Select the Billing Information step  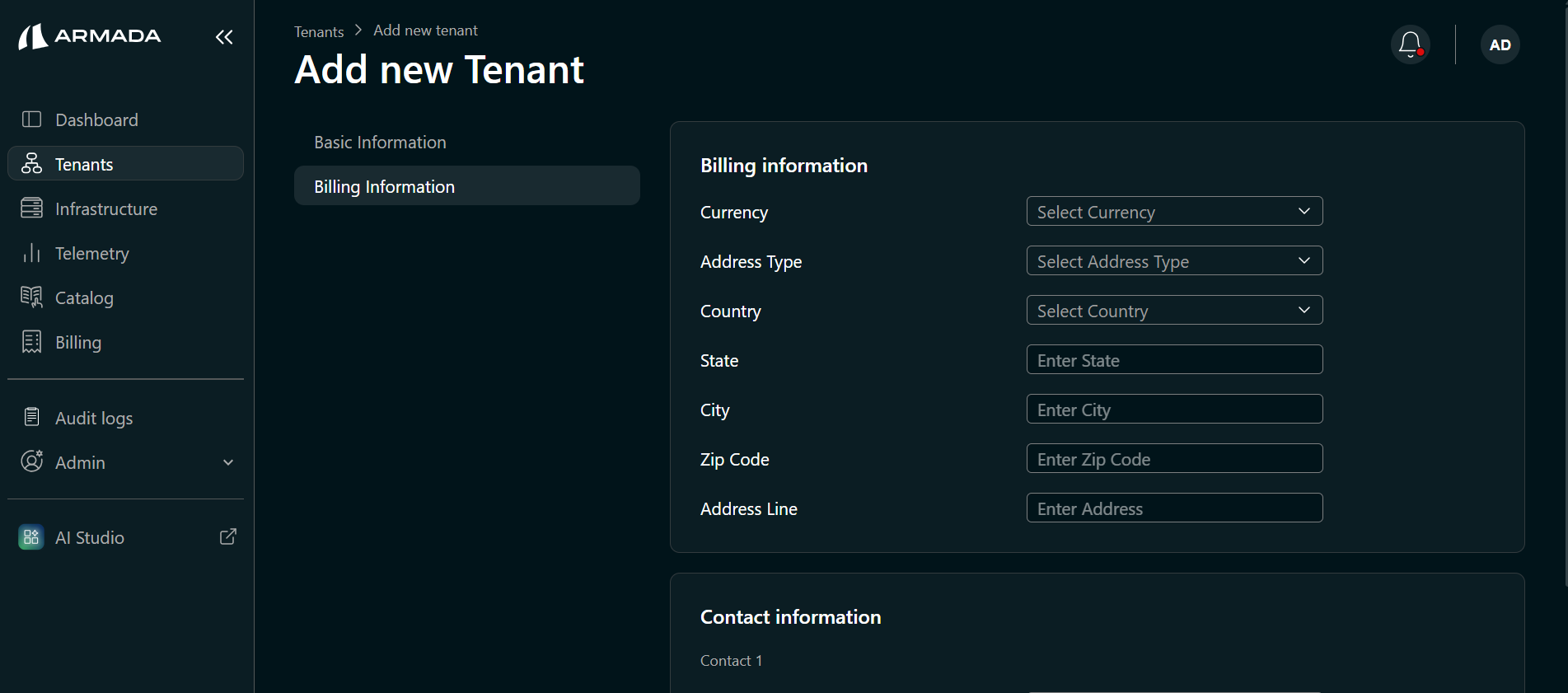(466, 186)
